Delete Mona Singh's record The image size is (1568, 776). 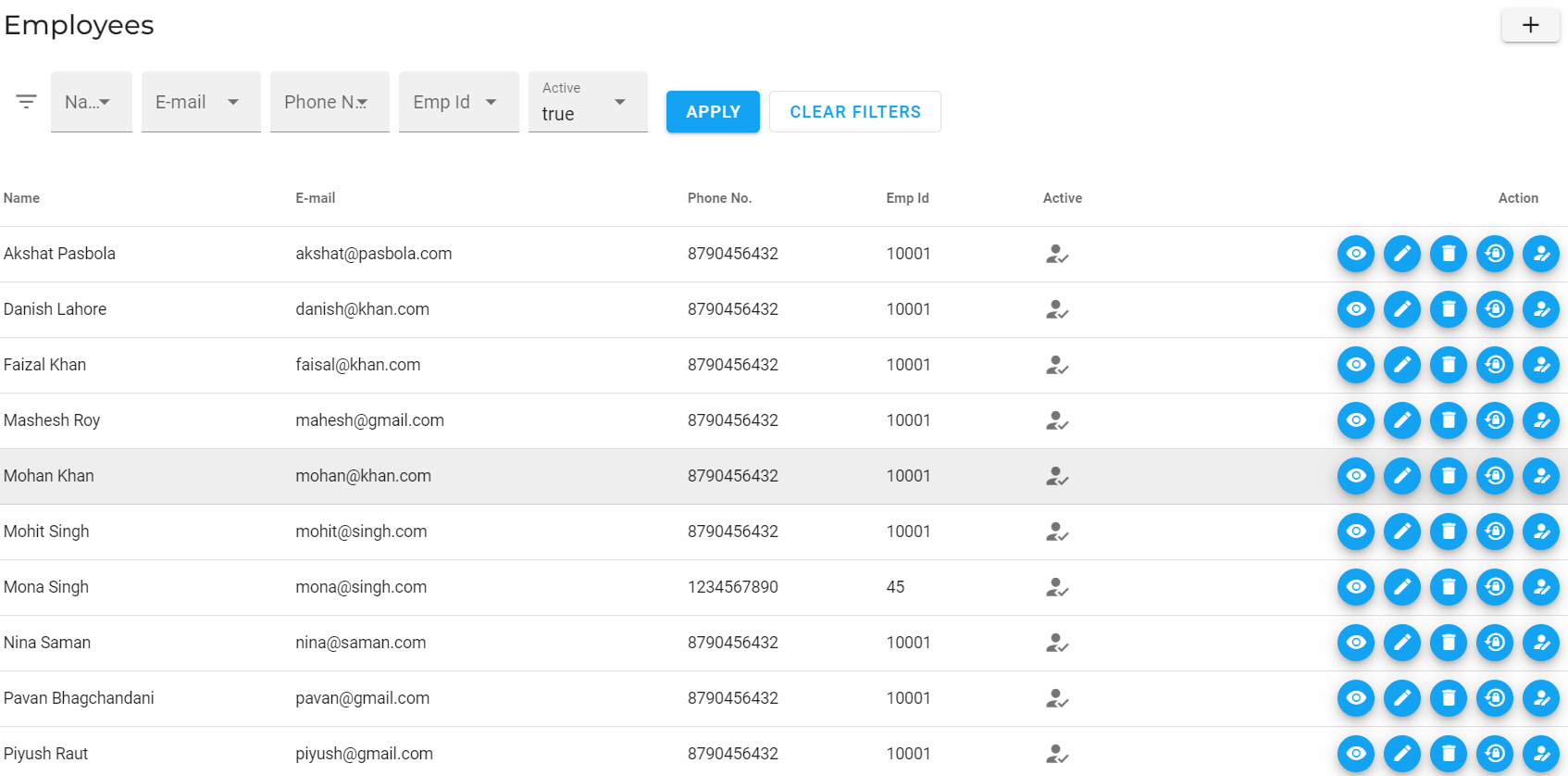pyautogui.click(x=1448, y=587)
